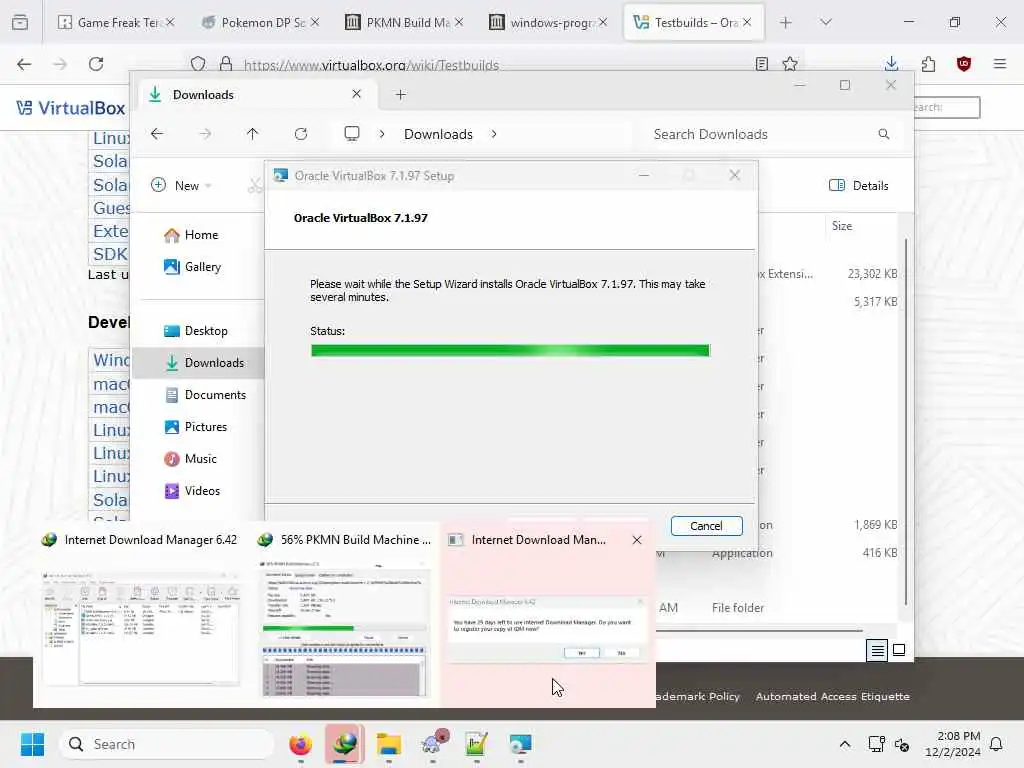Click the VirtualBox installer taskbar icon
The height and width of the screenshot is (768, 1024).
pyautogui.click(x=520, y=744)
